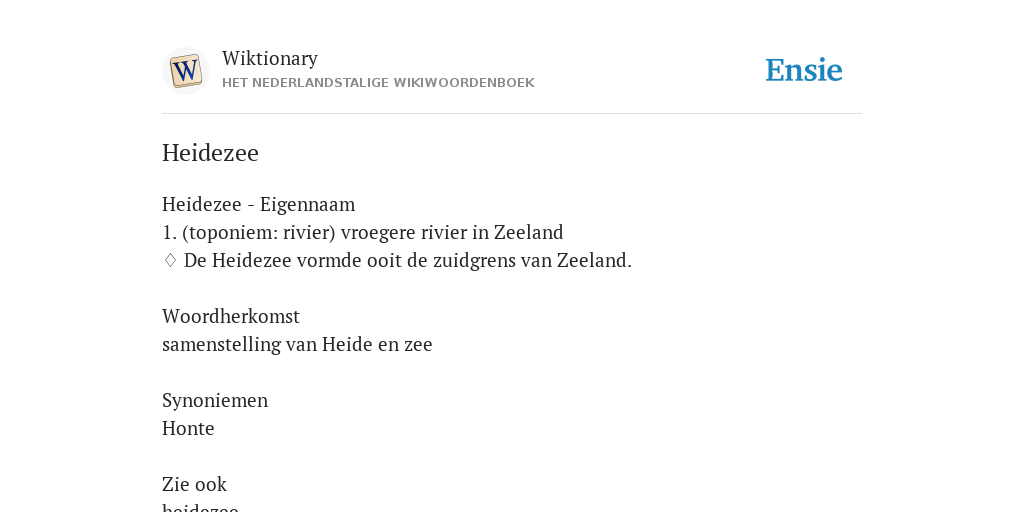This screenshot has width=1024, height=512.
Task: Click the Zie ook section label
Action: click(x=194, y=485)
